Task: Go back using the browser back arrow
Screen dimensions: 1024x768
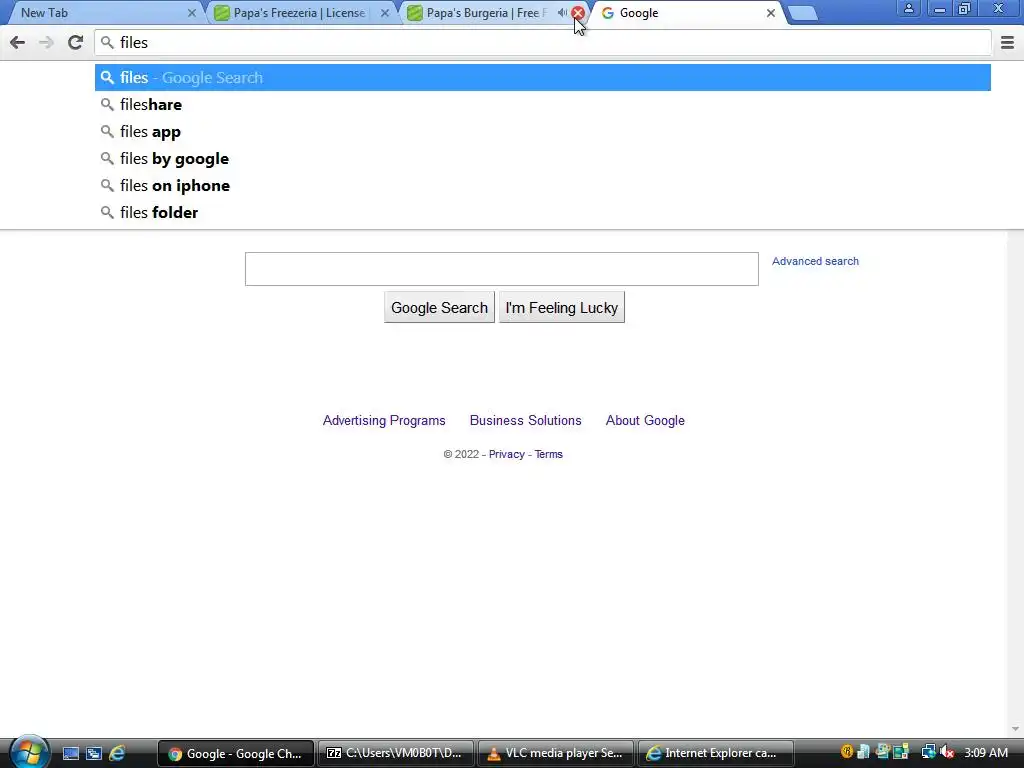Action: click(x=18, y=42)
